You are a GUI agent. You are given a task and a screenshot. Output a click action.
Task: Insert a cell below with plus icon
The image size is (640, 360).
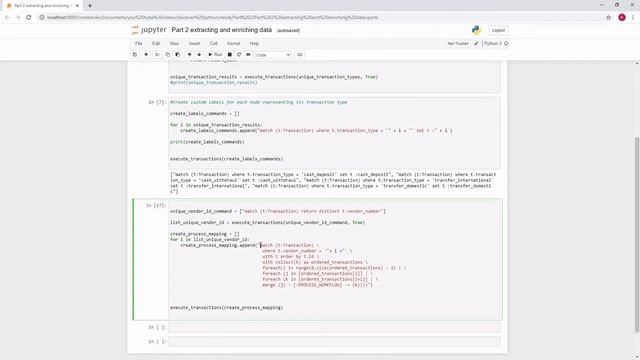click(146, 55)
